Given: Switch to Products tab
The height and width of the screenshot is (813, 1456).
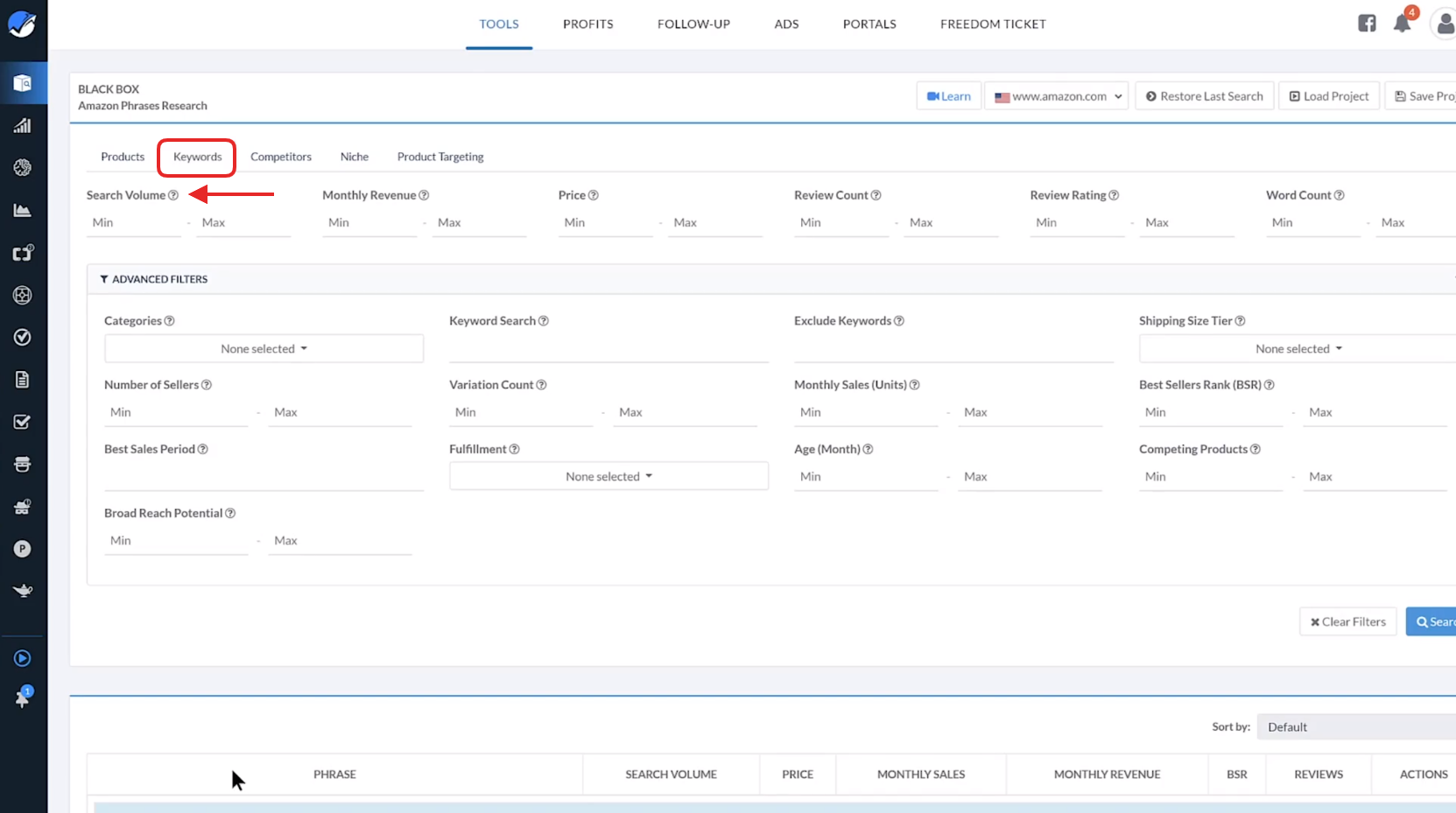Looking at the screenshot, I should (x=123, y=157).
